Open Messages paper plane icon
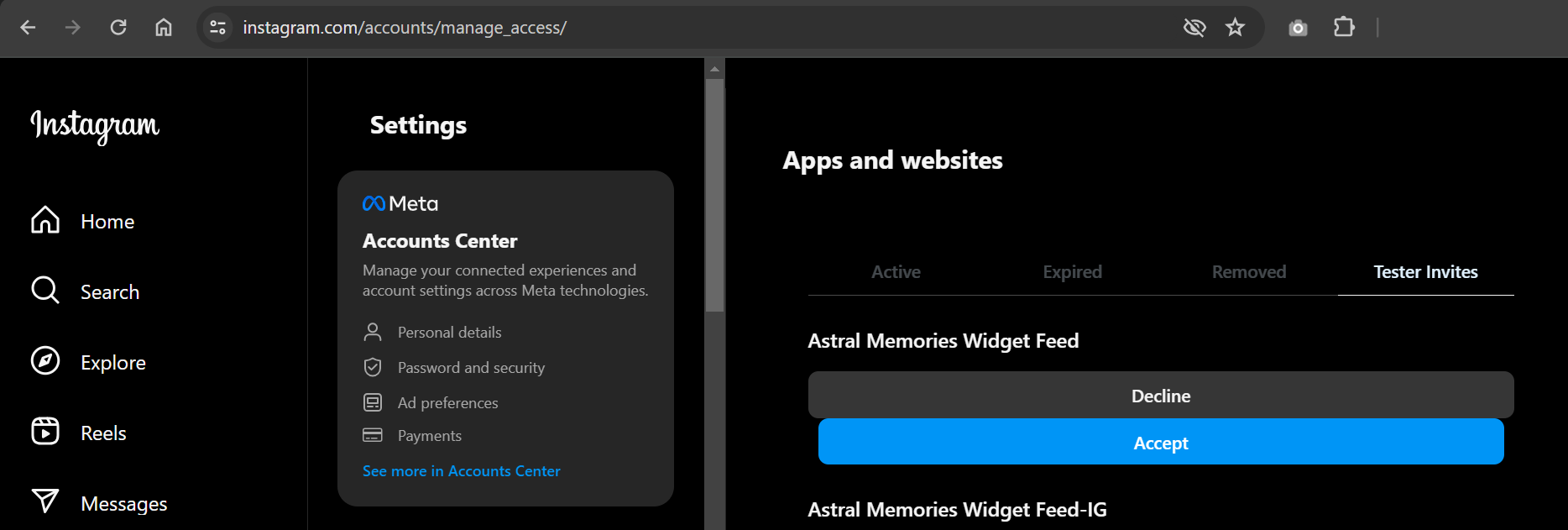 tap(45, 501)
